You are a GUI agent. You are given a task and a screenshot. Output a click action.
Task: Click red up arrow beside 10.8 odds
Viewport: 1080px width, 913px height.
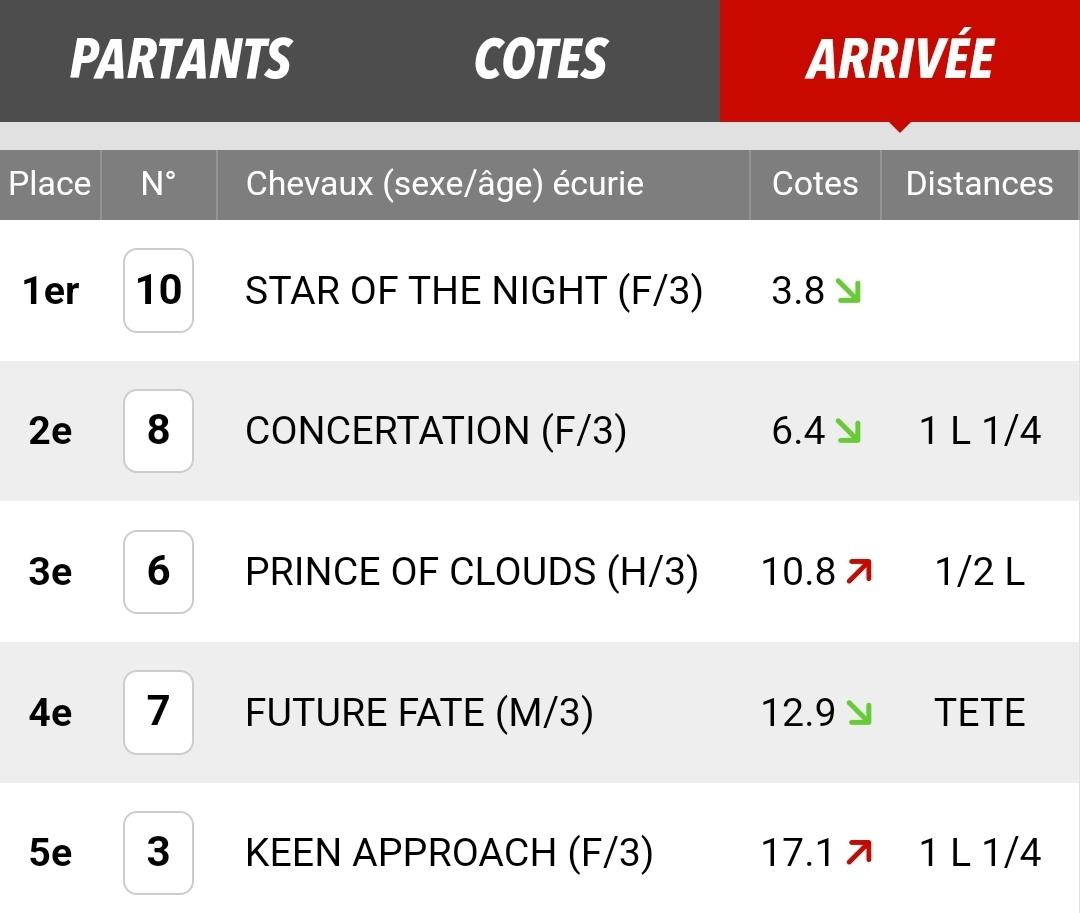[x=859, y=571]
